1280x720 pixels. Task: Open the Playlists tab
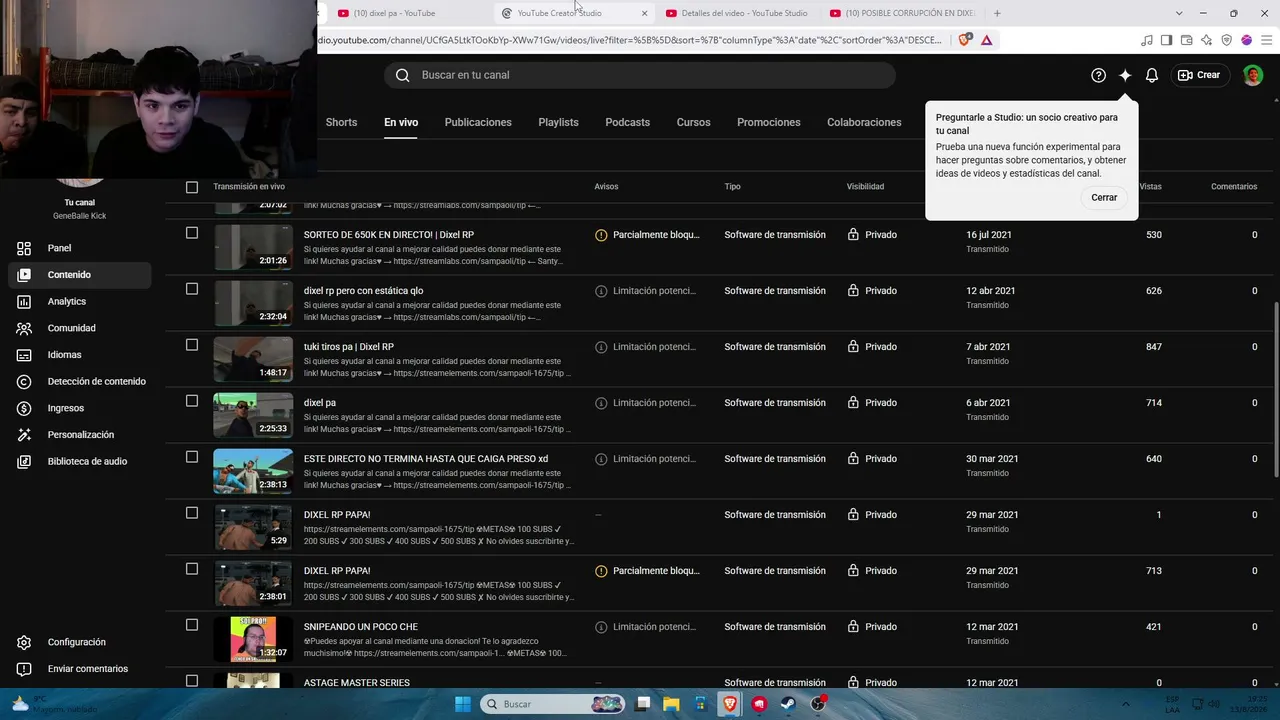pos(558,122)
